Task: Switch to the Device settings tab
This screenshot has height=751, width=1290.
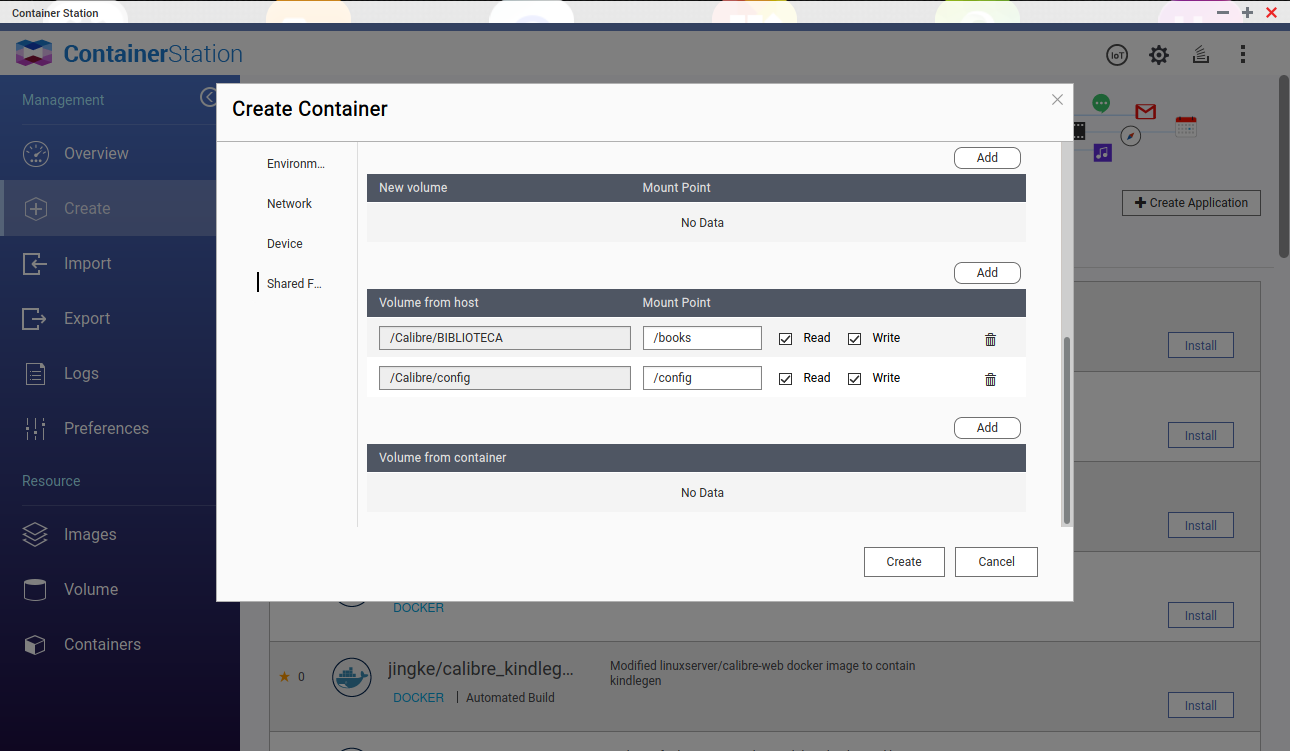Action: (x=284, y=244)
